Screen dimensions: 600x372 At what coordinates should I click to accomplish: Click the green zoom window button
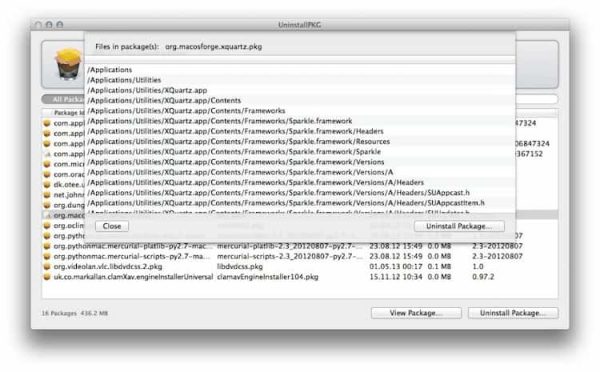(60, 25)
